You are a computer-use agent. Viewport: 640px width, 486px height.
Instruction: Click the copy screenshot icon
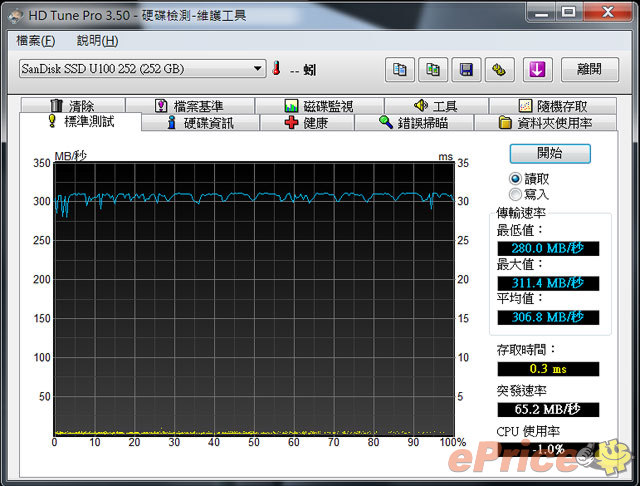(433, 69)
